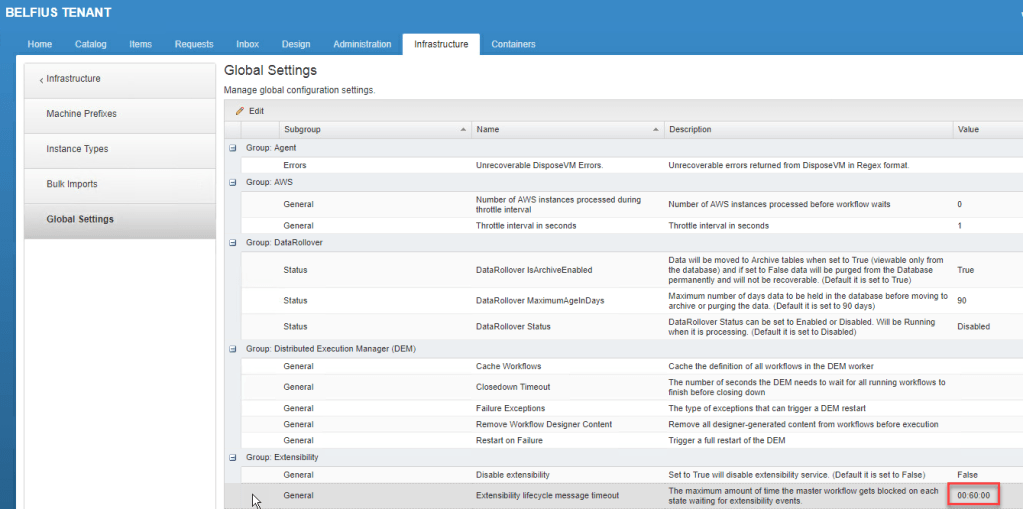The height and width of the screenshot is (509, 1023).
Task: Sort by Subgroup column arrow
Action: [463, 130]
